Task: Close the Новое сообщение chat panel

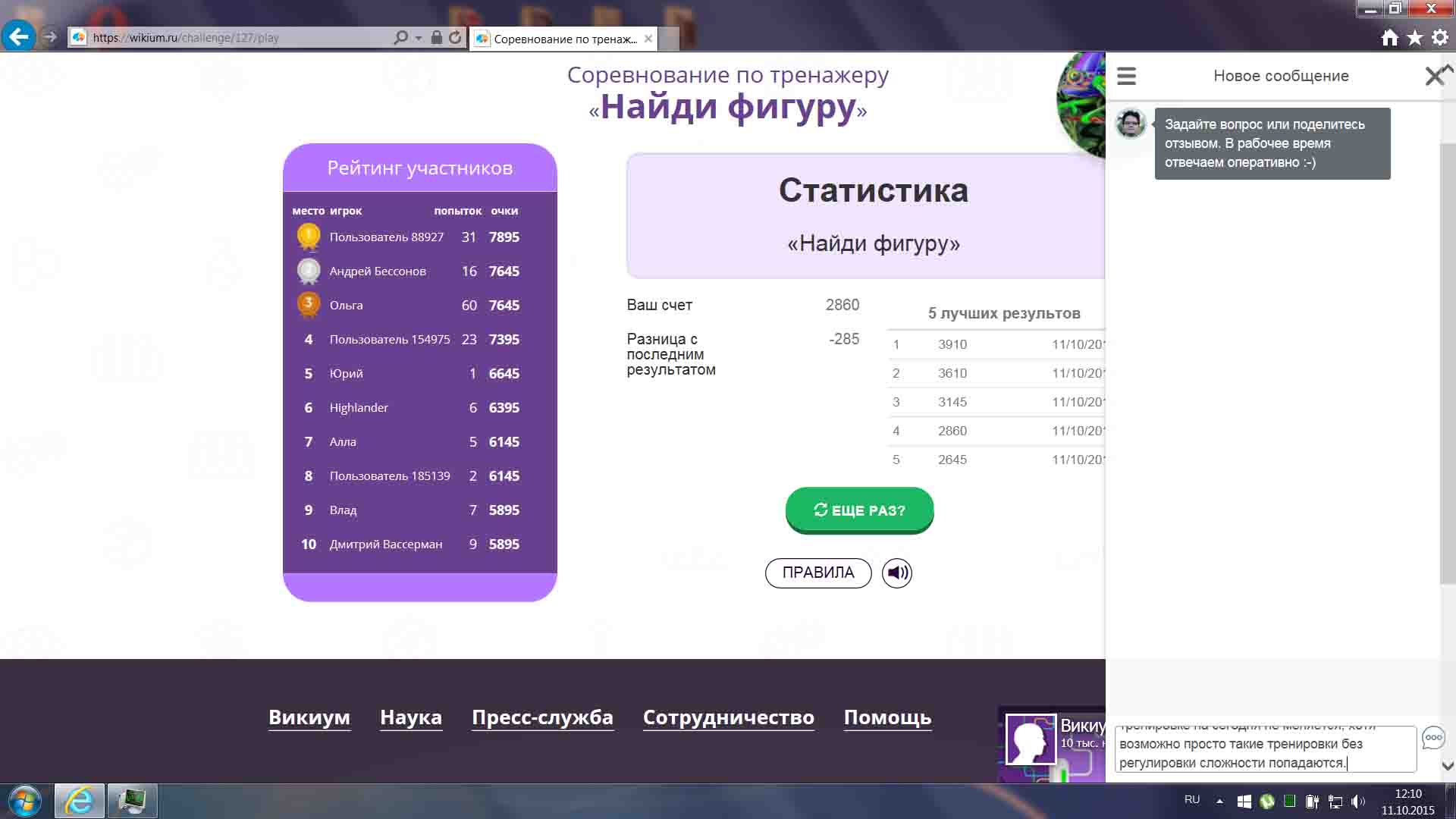Action: pos(1433,76)
